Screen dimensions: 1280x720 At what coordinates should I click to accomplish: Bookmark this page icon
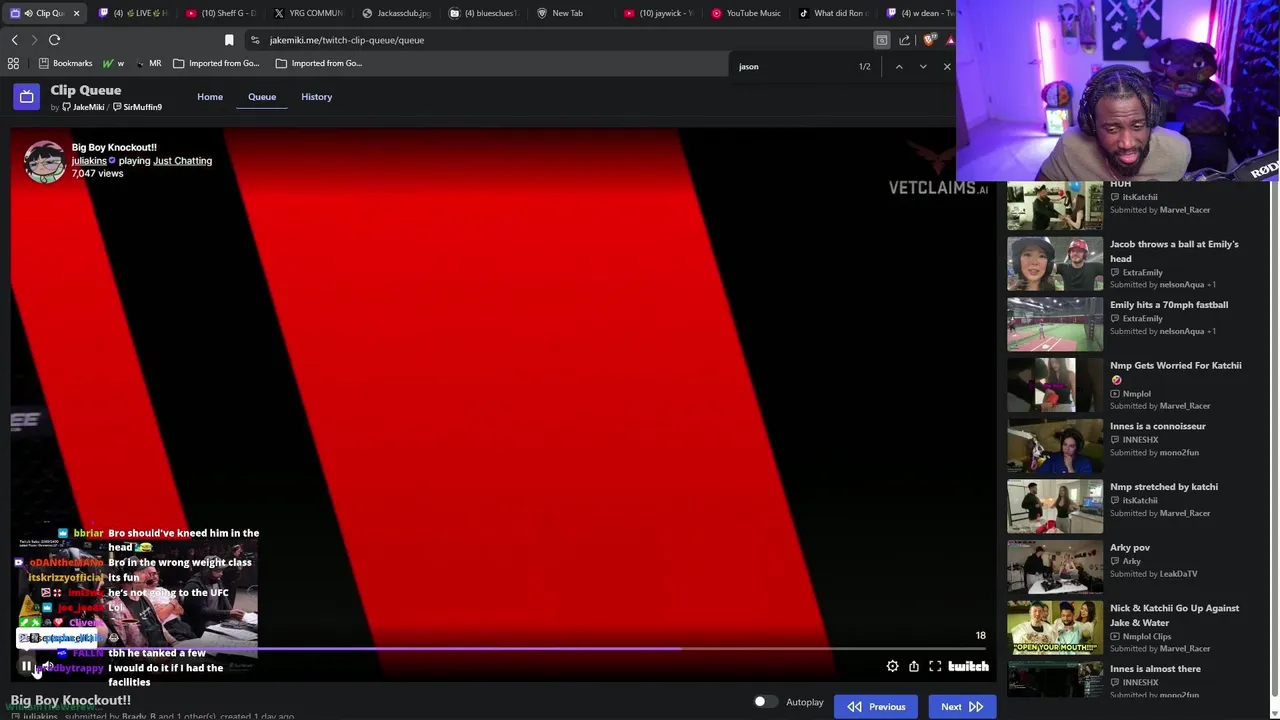(229, 40)
